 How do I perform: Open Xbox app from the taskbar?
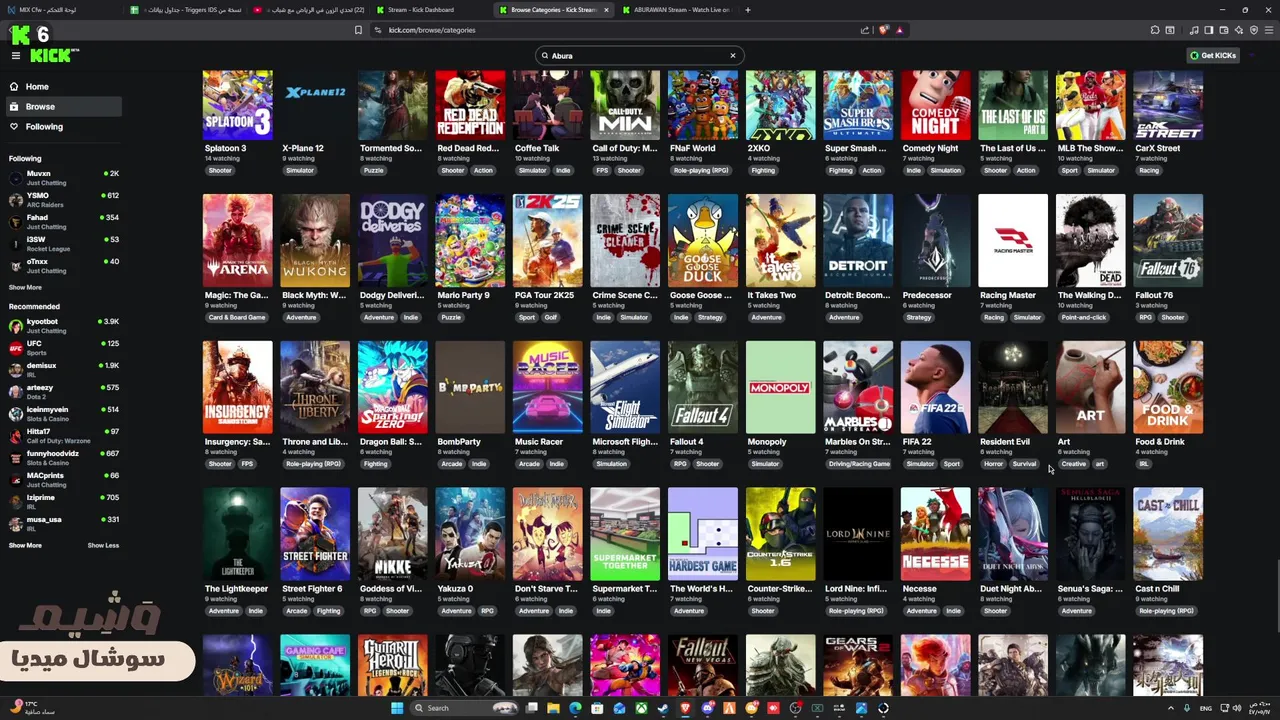[x=641, y=708]
